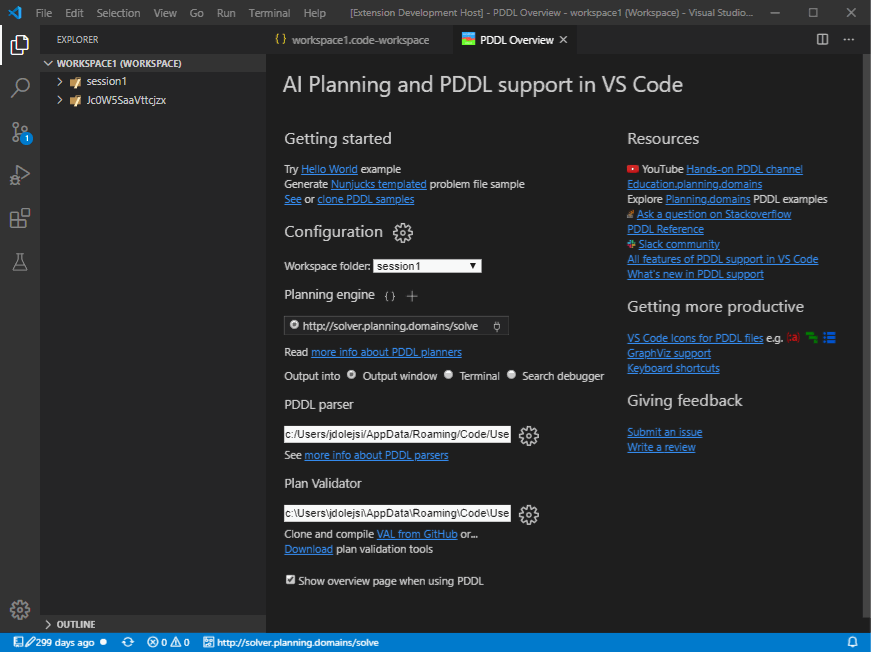The width and height of the screenshot is (871, 652).
Task: Open VS Code Icons for PDDL files link
Action: tap(695, 338)
